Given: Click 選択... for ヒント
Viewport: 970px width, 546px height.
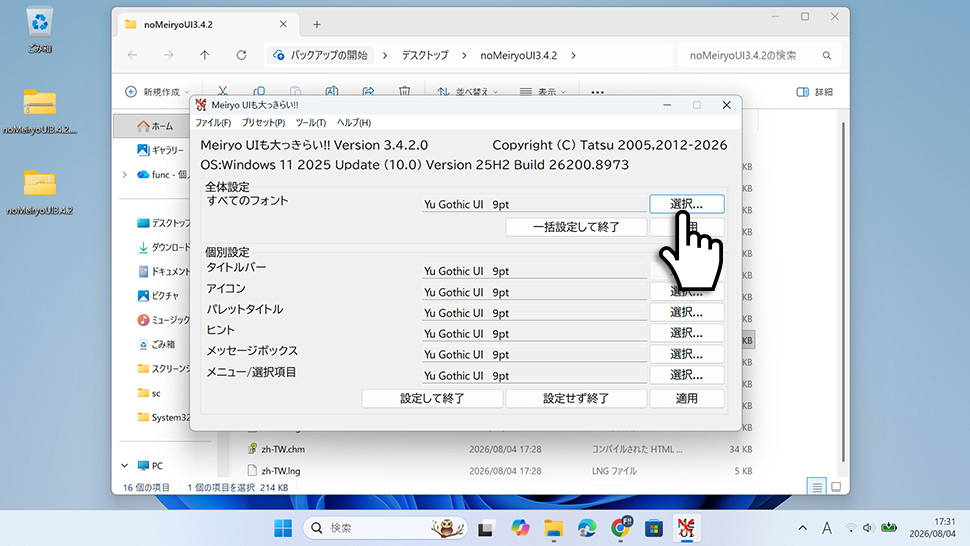Looking at the screenshot, I should pyautogui.click(x=687, y=333).
